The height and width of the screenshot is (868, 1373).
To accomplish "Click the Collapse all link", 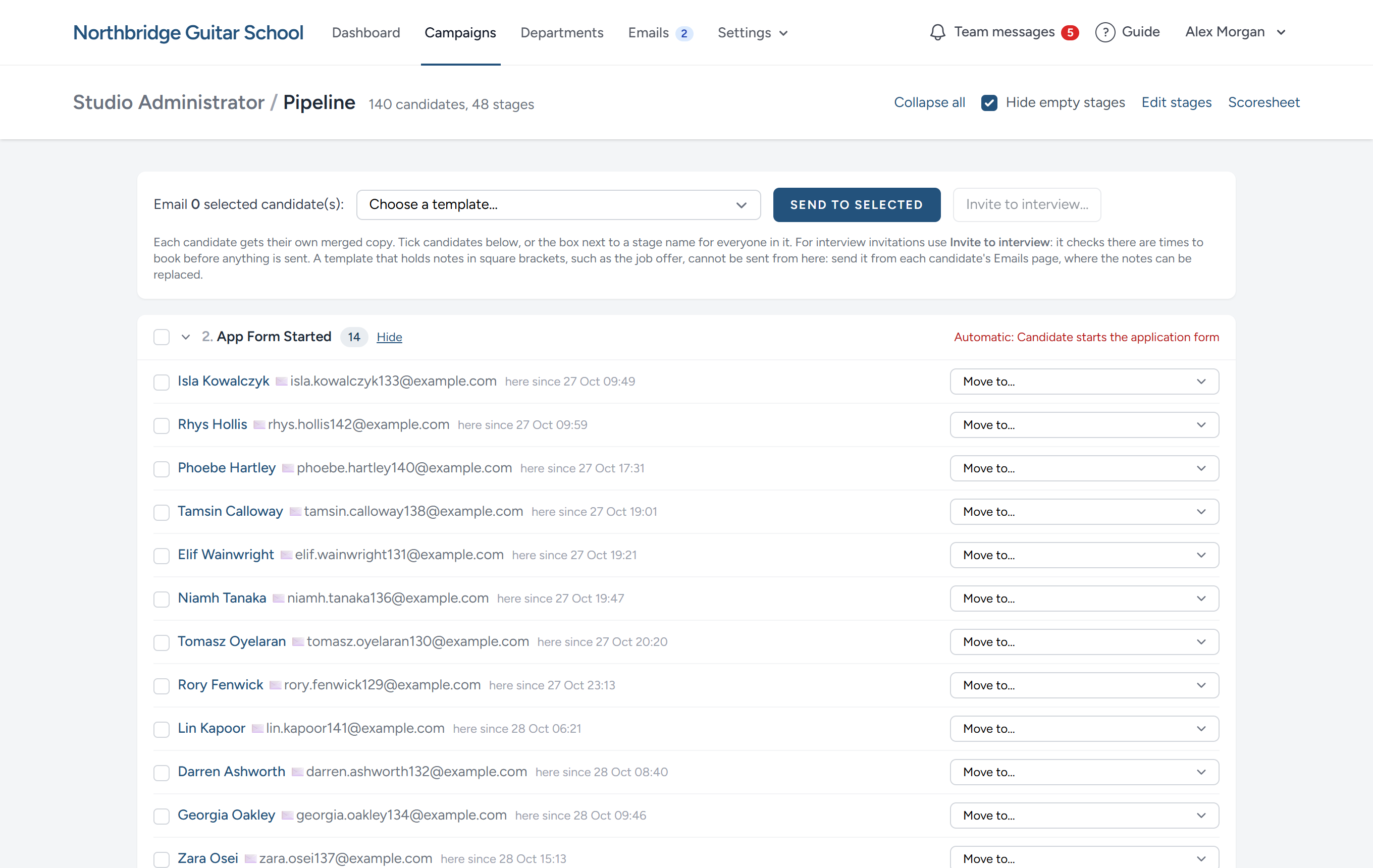I will [x=929, y=102].
